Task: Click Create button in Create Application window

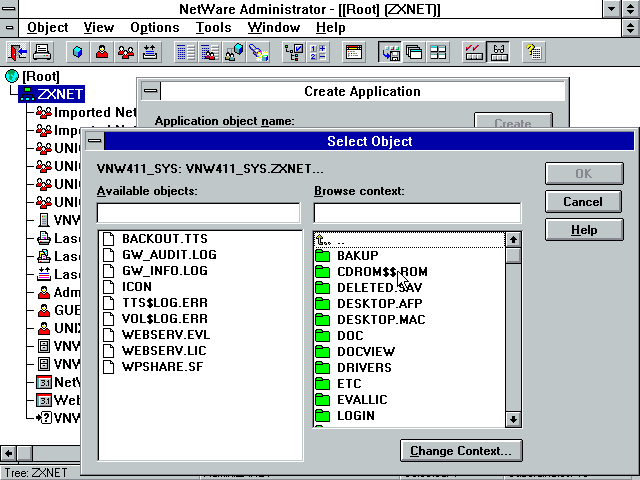Action: [x=513, y=121]
